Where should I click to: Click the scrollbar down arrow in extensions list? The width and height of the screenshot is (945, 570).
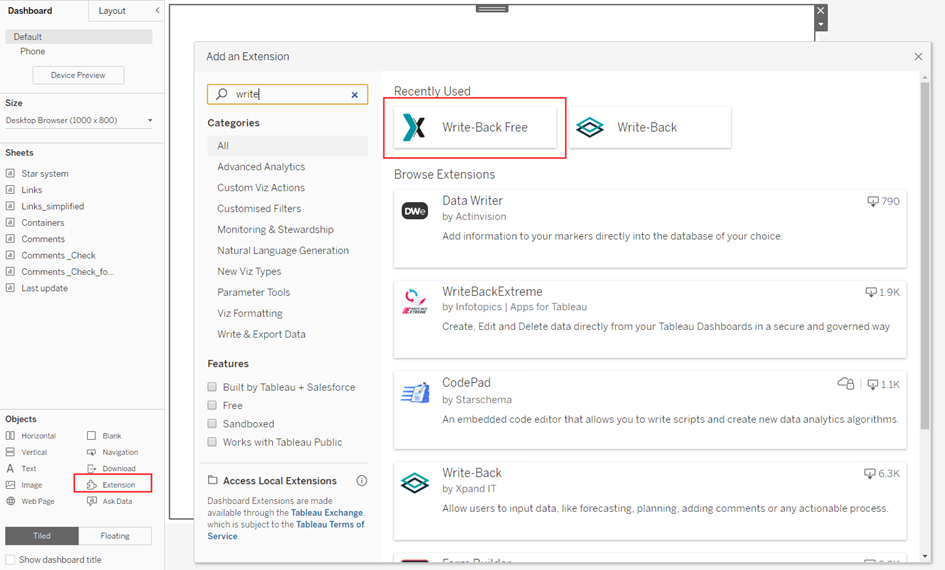[x=925, y=556]
